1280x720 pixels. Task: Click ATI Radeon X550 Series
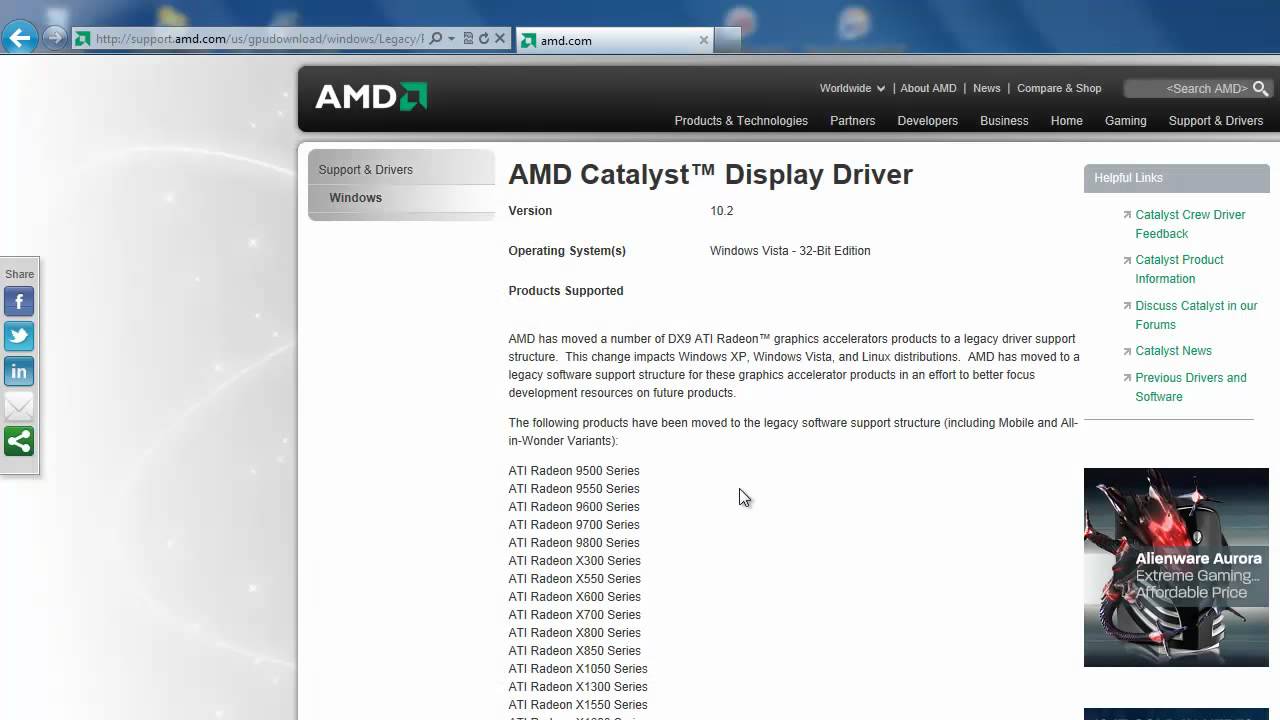pyautogui.click(x=574, y=579)
